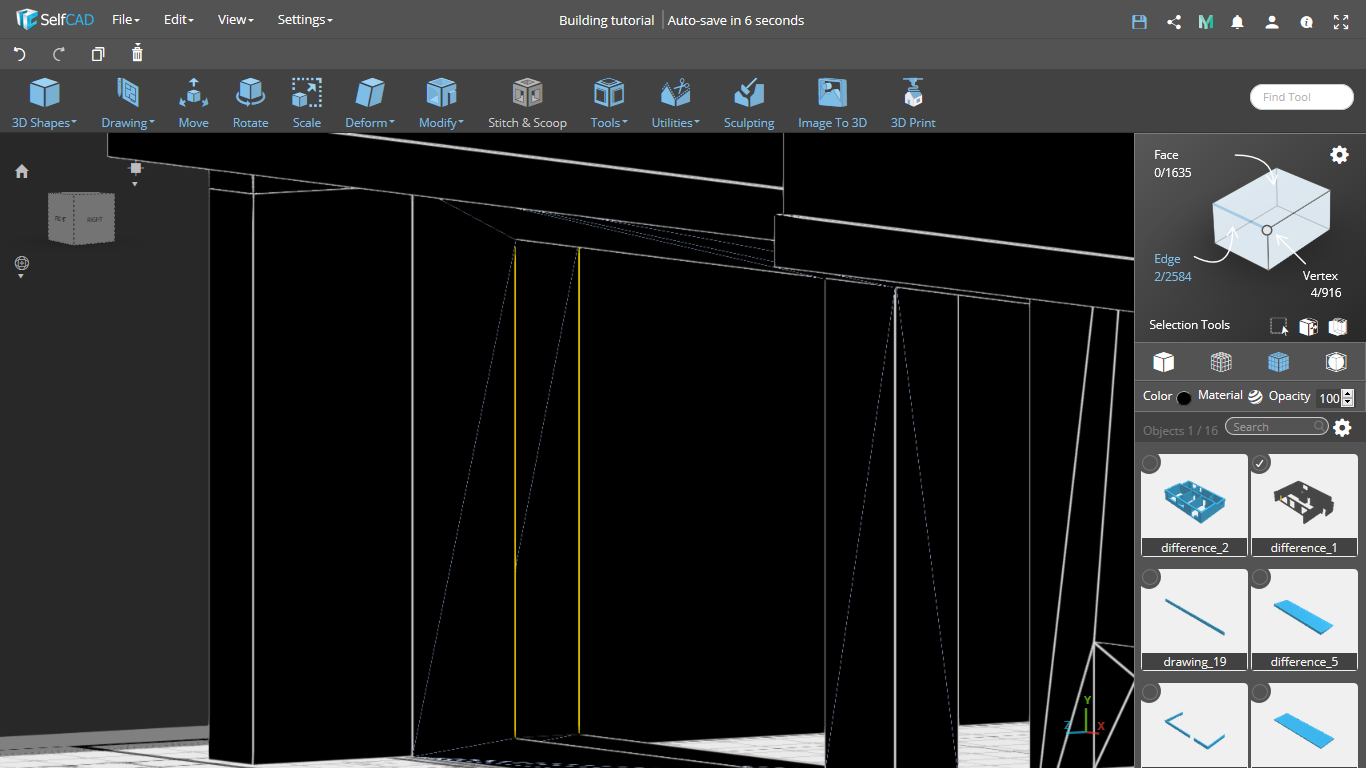The width and height of the screenshot is (1366, 768).
Task: Open the MyMiniFactory M icon
Action: point(1206,21)
